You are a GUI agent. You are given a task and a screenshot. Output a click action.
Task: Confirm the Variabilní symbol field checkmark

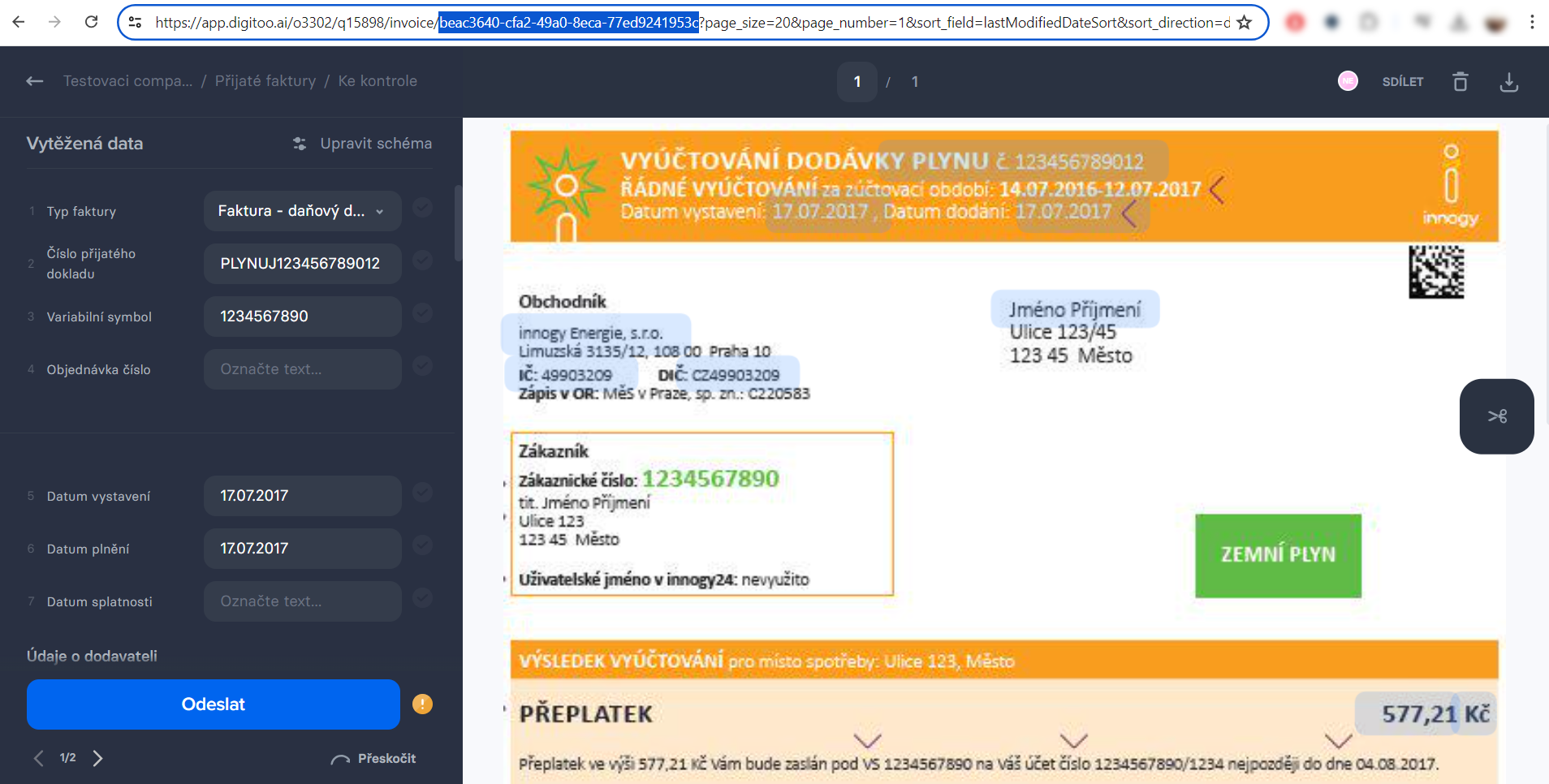(422, 313)
